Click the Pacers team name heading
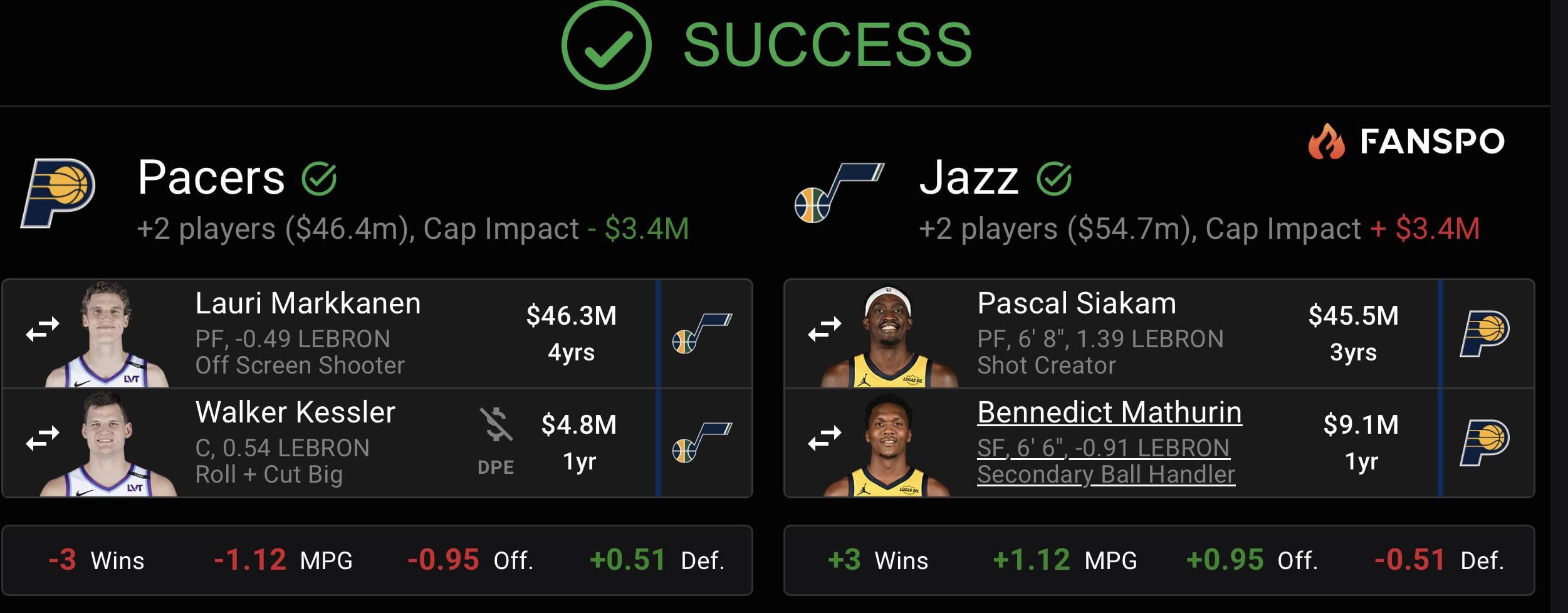The height and width of the screenshot is (613, 1568). pyautogui.click(x=211, y=178)
